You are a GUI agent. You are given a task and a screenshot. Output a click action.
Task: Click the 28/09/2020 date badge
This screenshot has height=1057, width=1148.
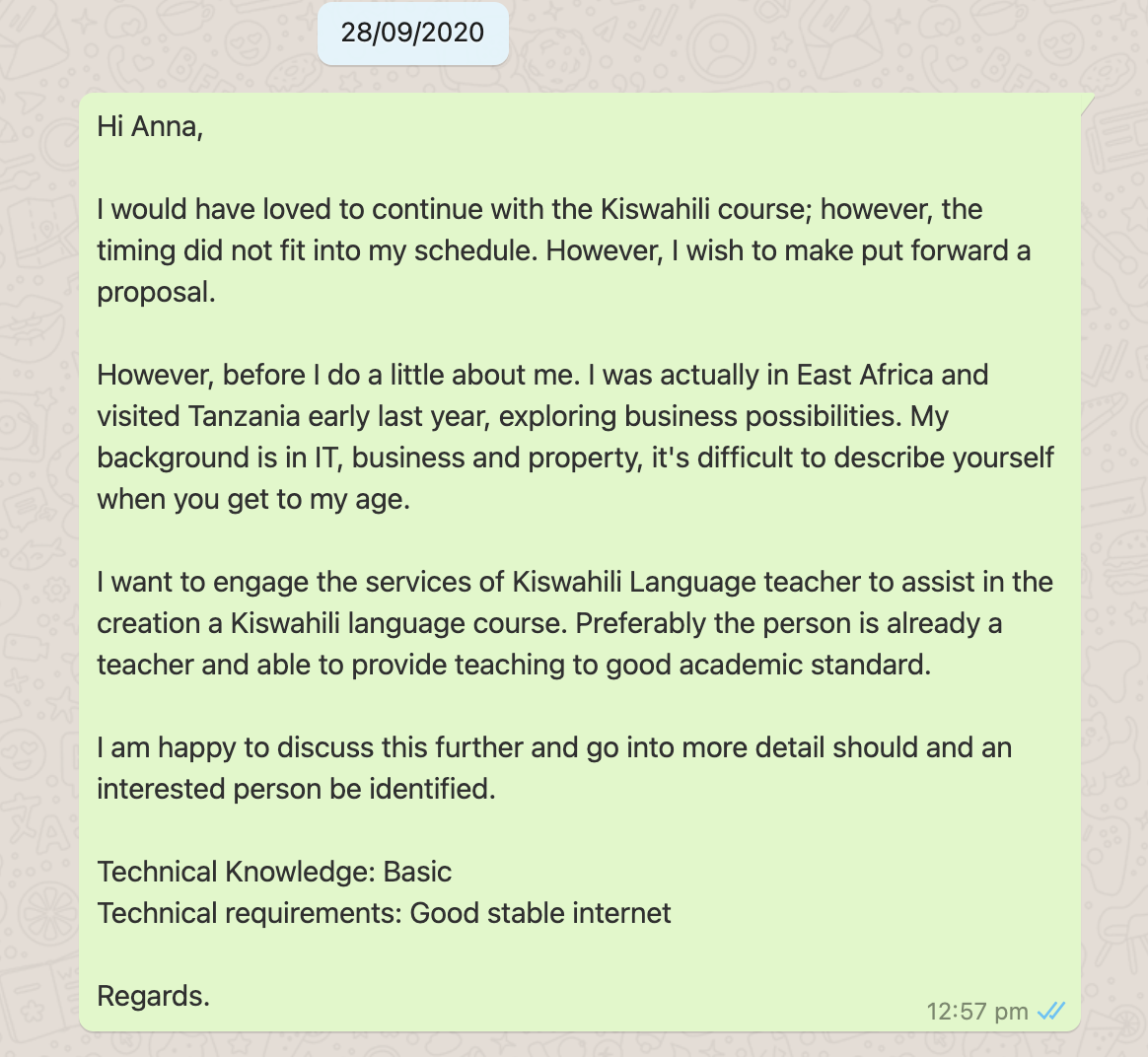413,33
